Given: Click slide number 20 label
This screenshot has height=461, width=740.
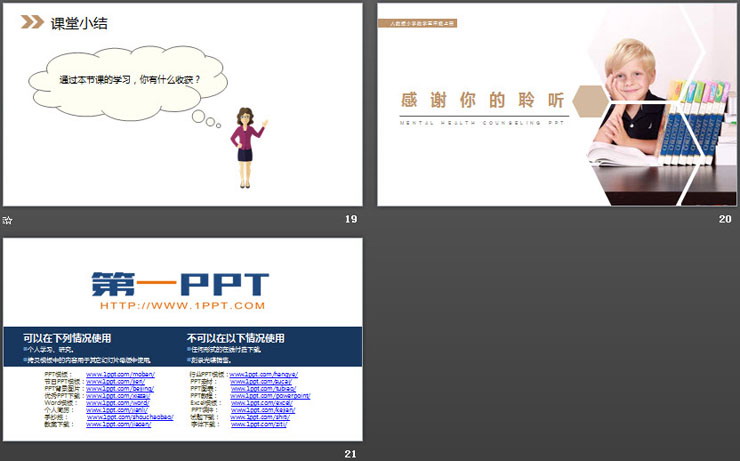Looking at the screenshot, I should coord(725,219).
